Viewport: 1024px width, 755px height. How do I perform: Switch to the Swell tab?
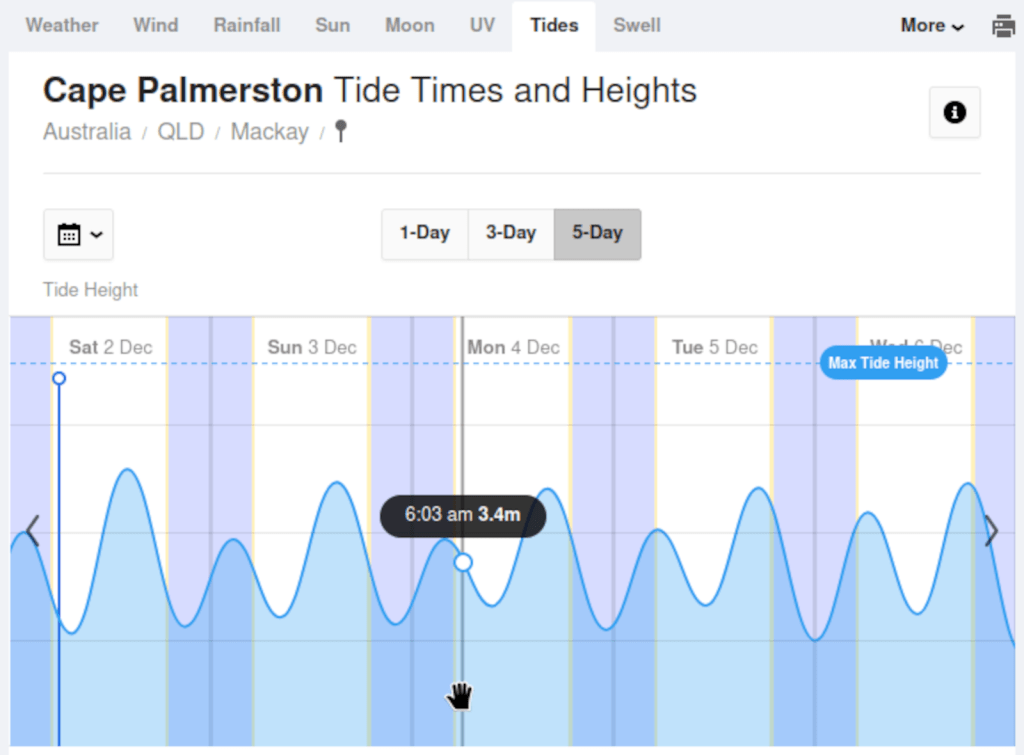point(637,25)
